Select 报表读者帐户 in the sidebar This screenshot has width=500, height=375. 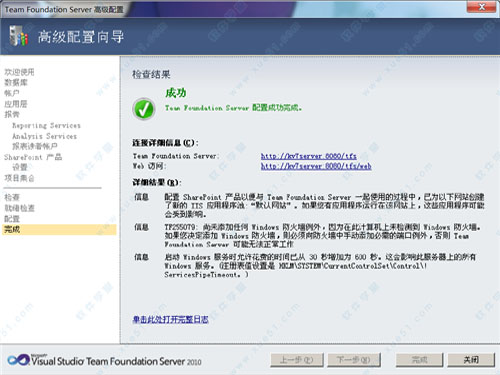[x=35, y=146]
